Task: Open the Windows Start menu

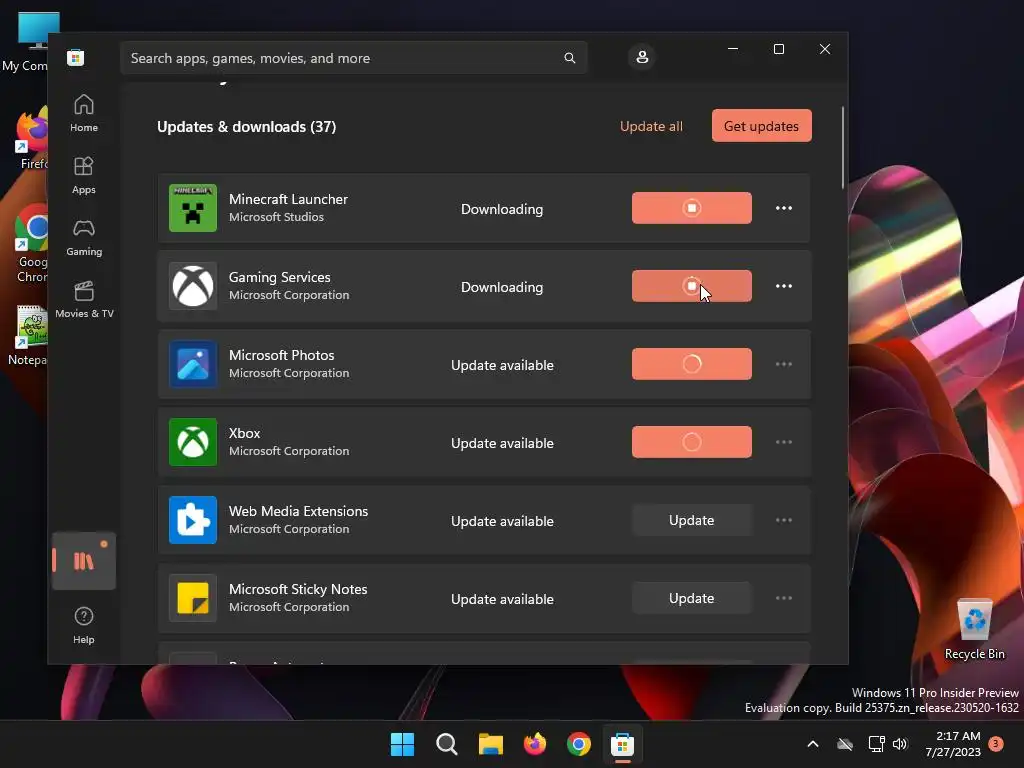Action: (402, 744)
